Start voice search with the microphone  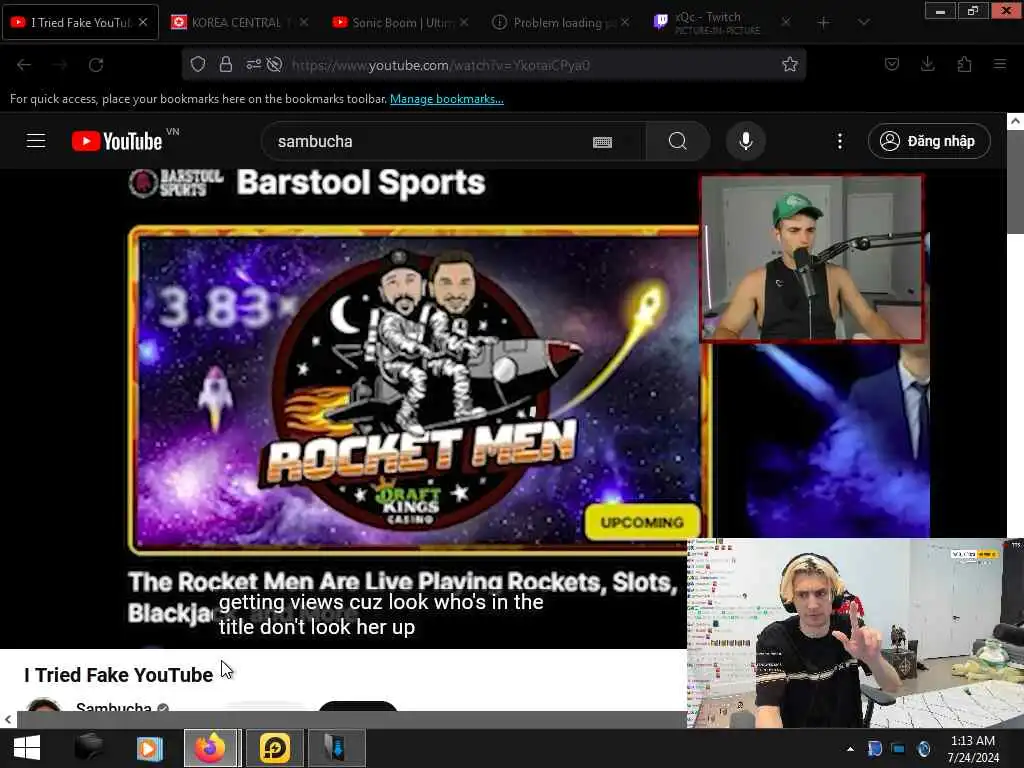pos(746,141)
